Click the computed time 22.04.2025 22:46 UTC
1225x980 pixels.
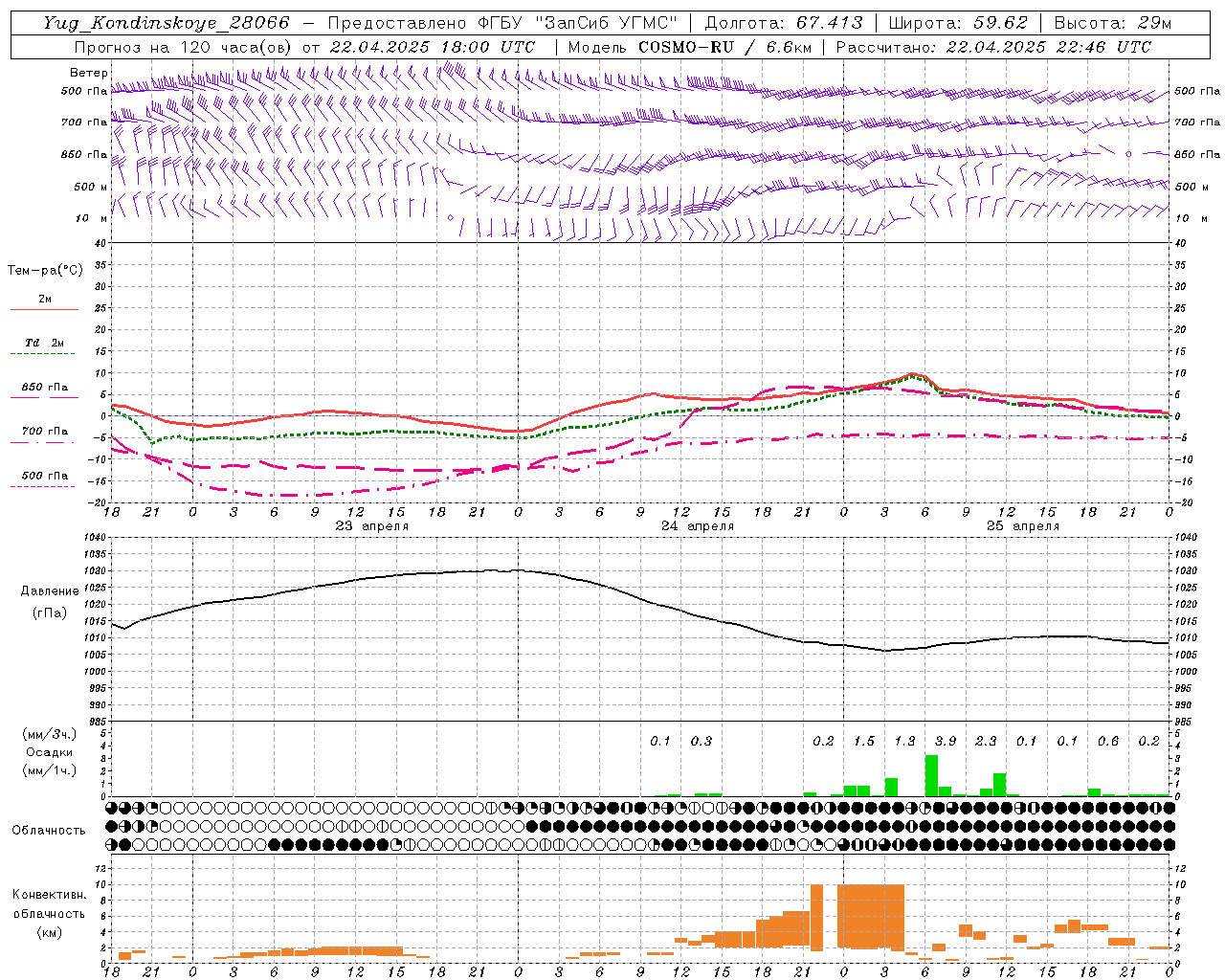[x=1048, y=47]
